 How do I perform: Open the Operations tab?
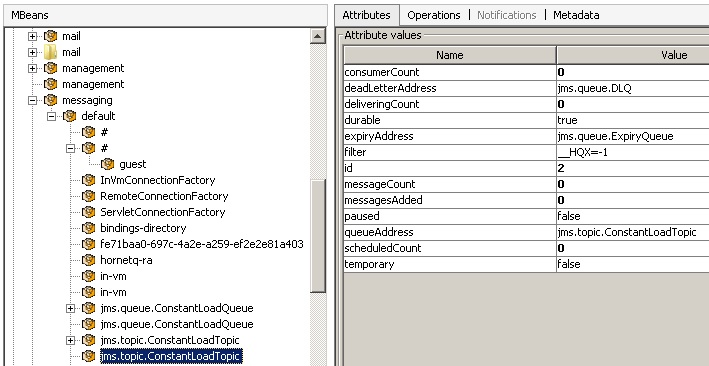click(x=434, y=15)
